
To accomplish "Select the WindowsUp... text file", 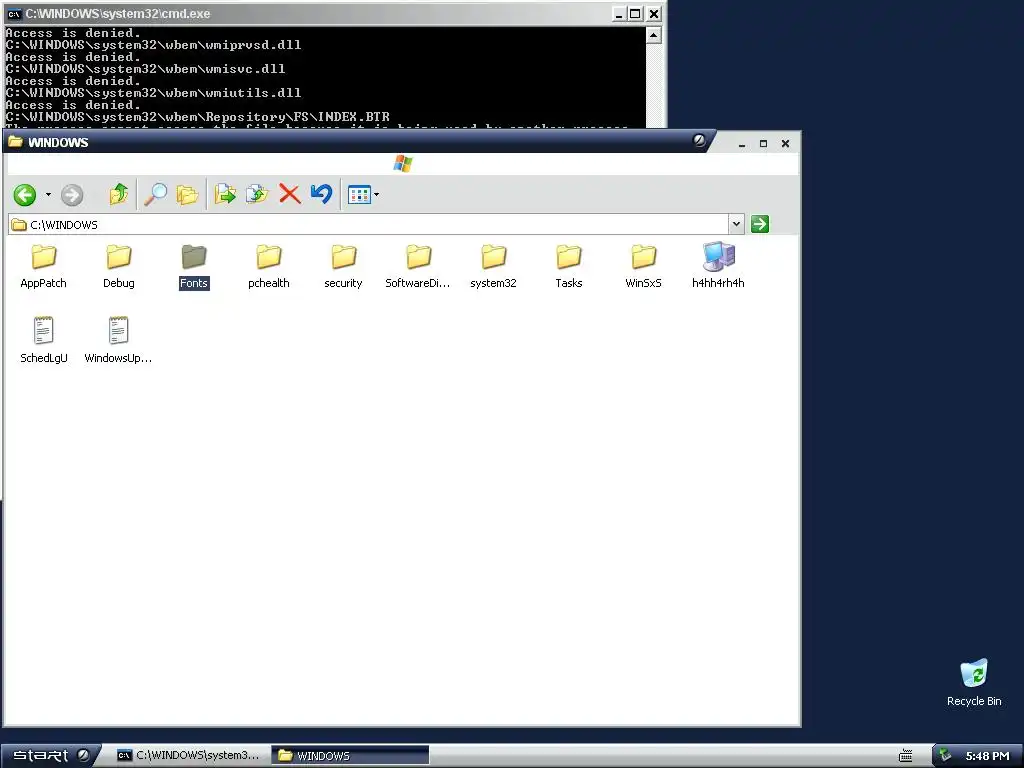I will pos(118,340).
